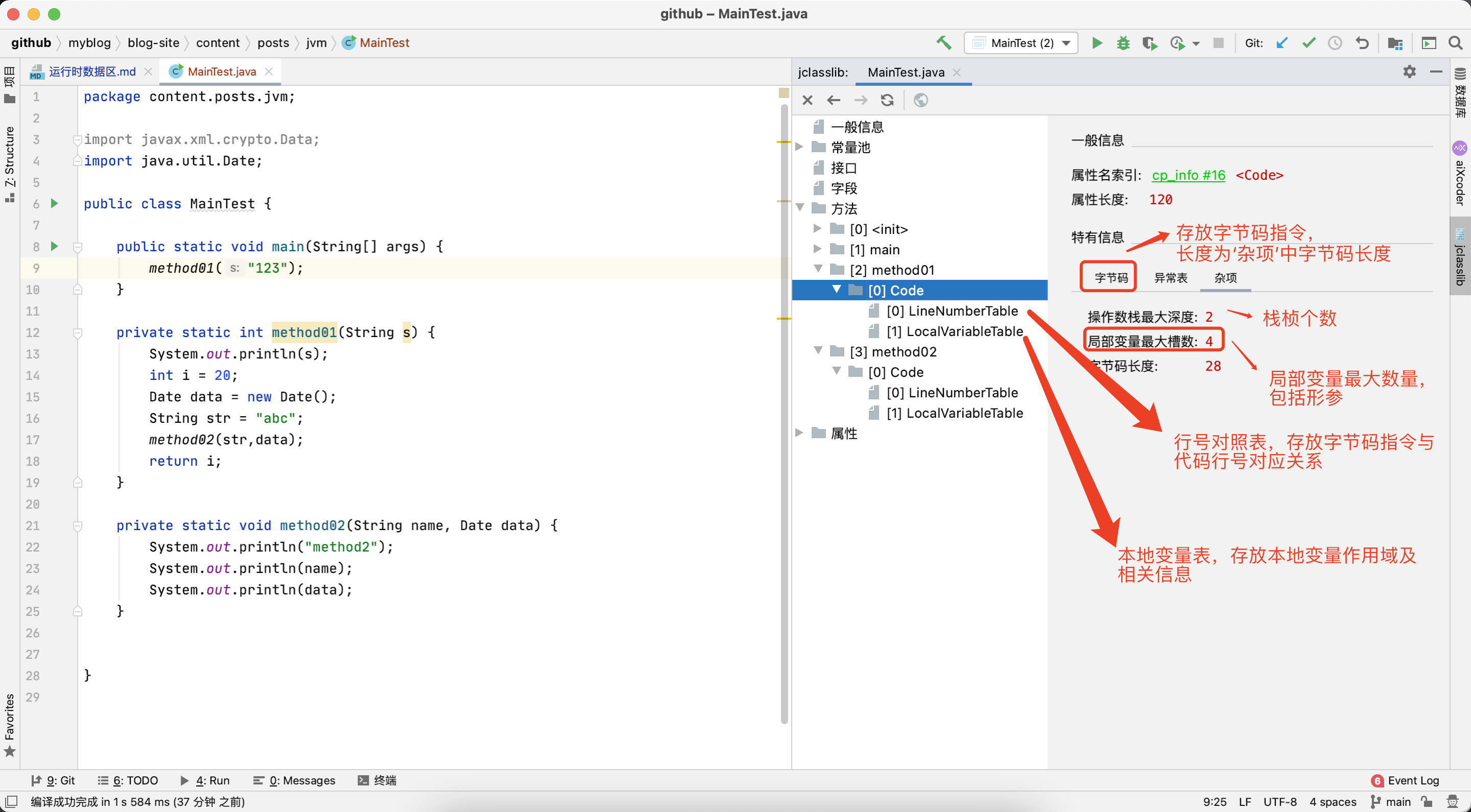Change the UTF-8 file encoding
The width and height of the screenshot is (1471, 812).
1279,802
